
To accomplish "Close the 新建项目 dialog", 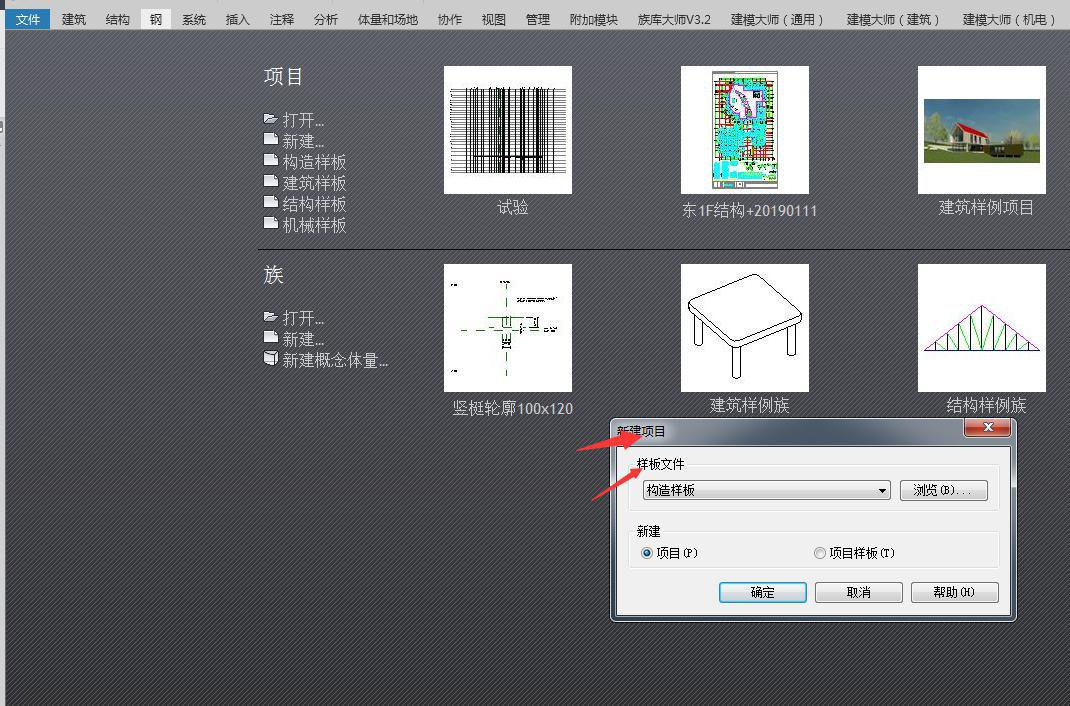I will pos(987,428).
